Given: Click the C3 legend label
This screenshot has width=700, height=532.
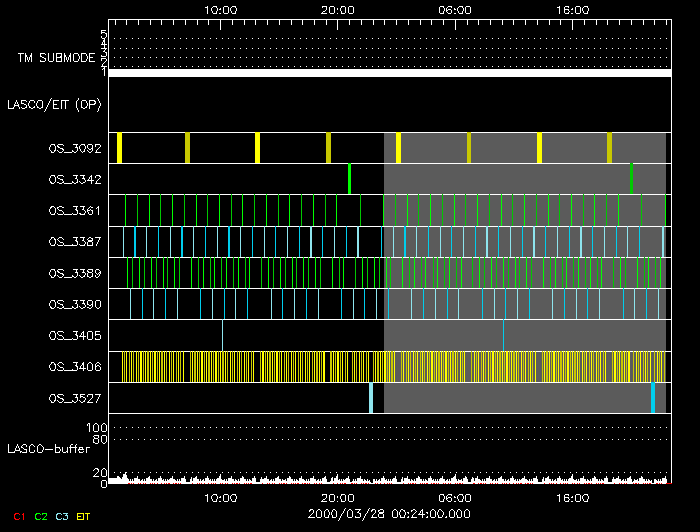Looking at the screenshot, I should coord(62,515).
